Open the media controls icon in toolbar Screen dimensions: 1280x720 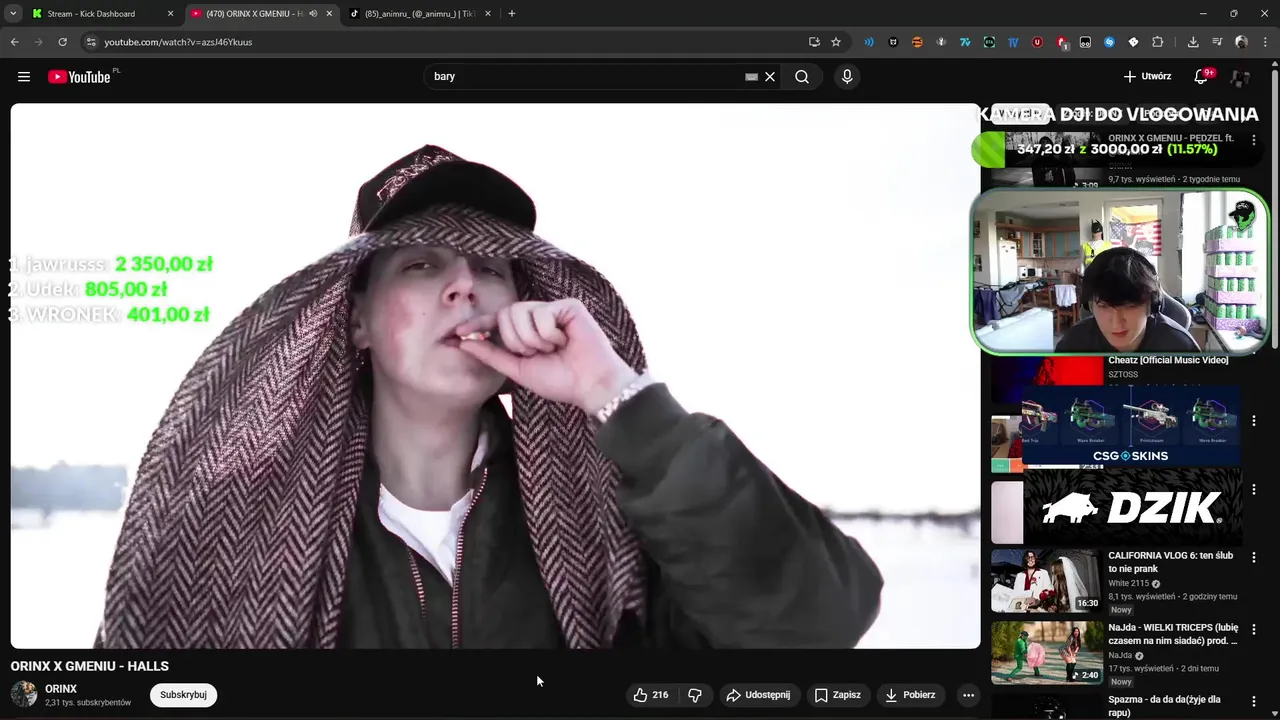pyautogui.click(x=1217, y=42)
